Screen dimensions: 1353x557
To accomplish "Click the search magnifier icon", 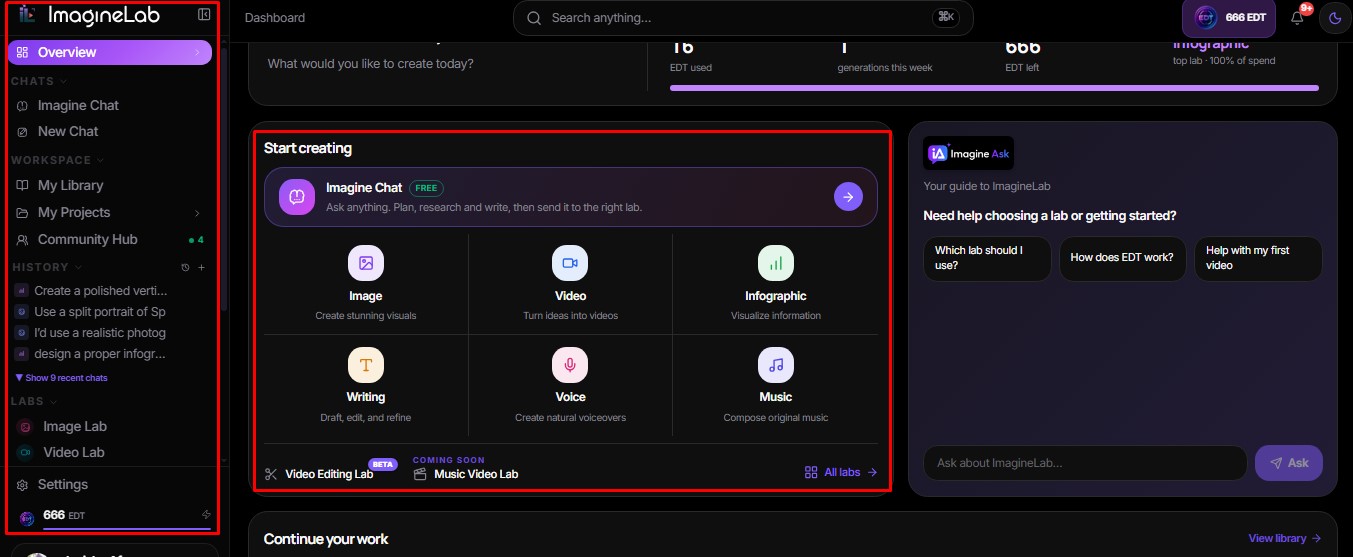I will coord(534,18).
